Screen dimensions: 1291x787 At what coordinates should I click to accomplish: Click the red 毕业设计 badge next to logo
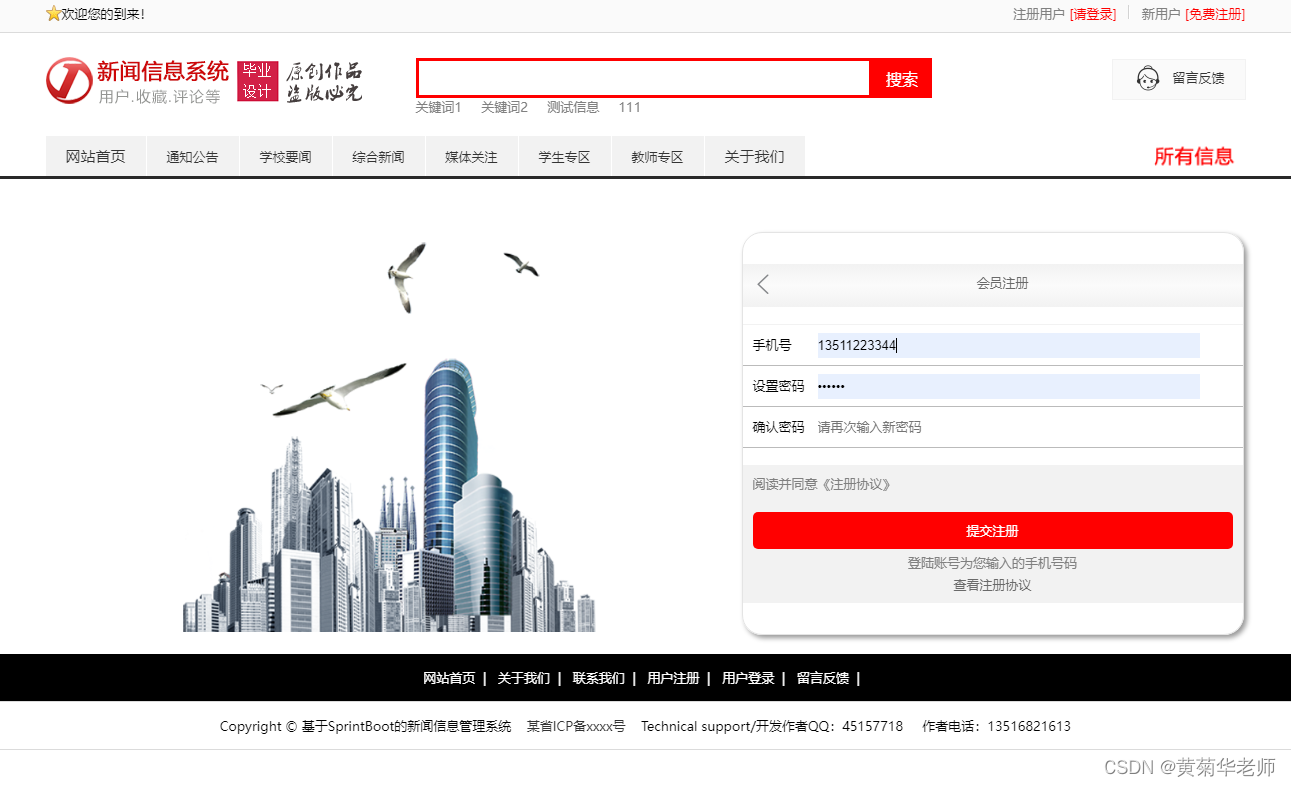click(x=258, y=80)
